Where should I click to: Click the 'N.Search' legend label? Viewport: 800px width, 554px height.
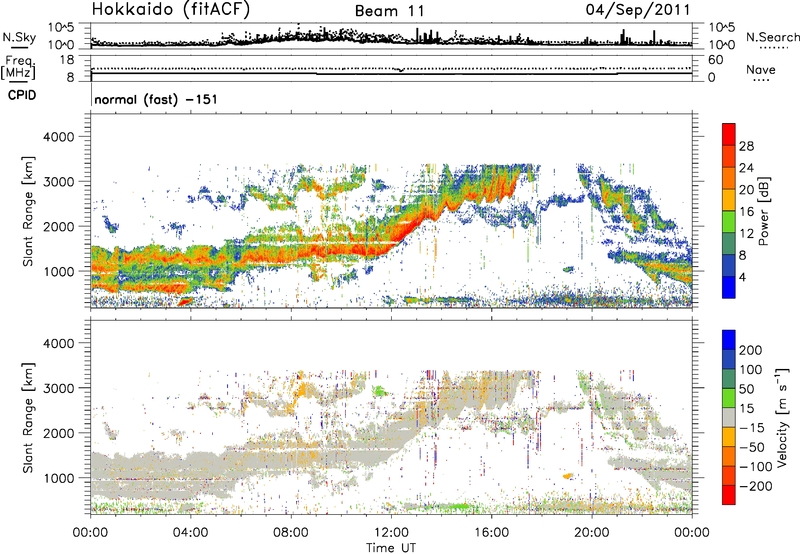tap(772, 37)
